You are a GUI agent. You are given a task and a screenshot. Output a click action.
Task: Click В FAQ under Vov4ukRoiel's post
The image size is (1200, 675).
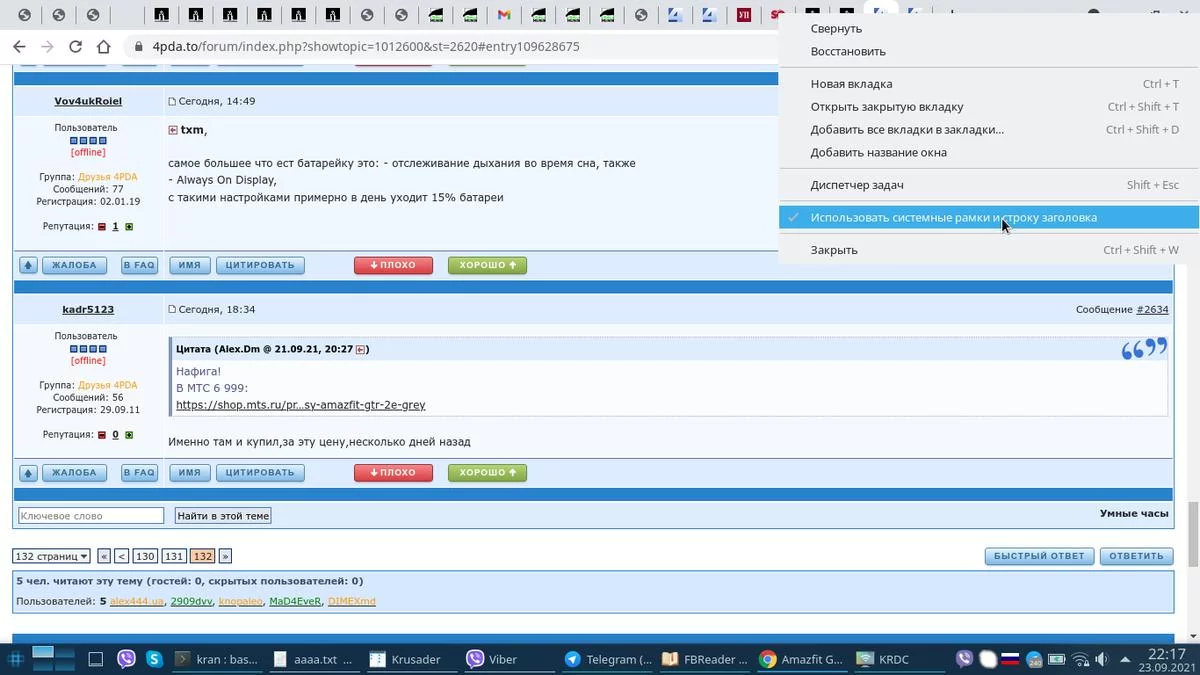click(x=139, y=265)
